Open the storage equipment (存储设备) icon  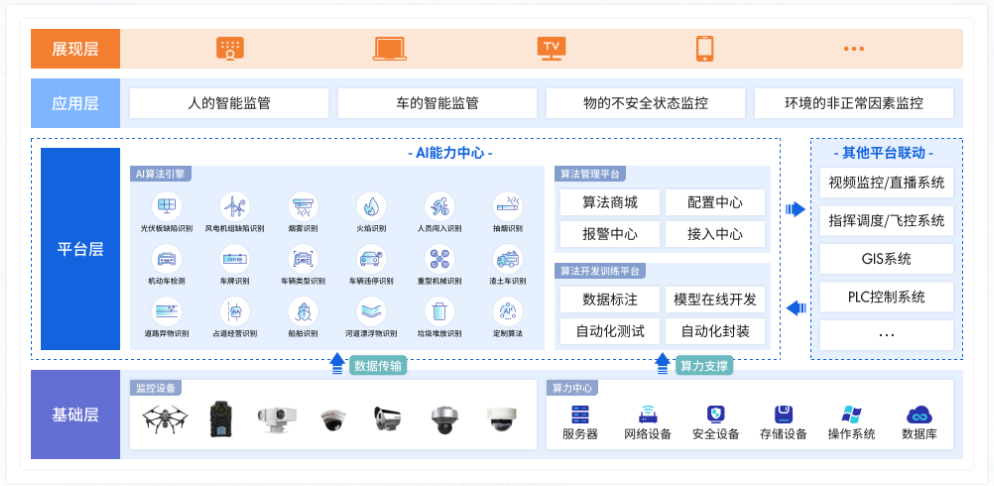coord(784,415)
